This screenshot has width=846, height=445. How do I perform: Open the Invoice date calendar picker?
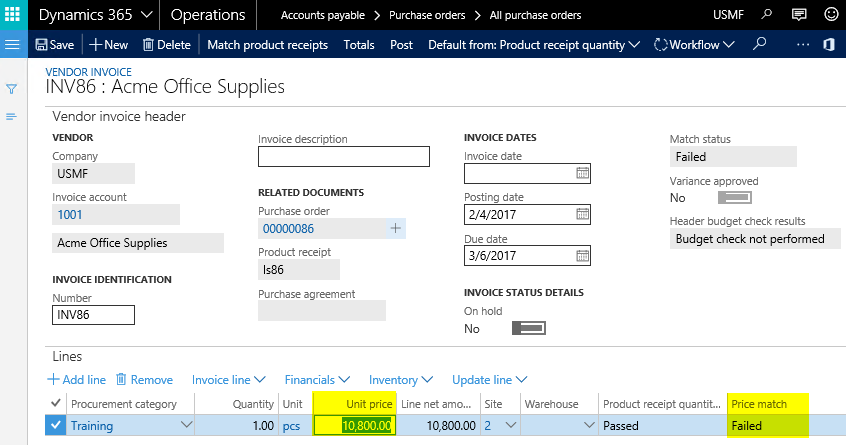tap(583, 173)
